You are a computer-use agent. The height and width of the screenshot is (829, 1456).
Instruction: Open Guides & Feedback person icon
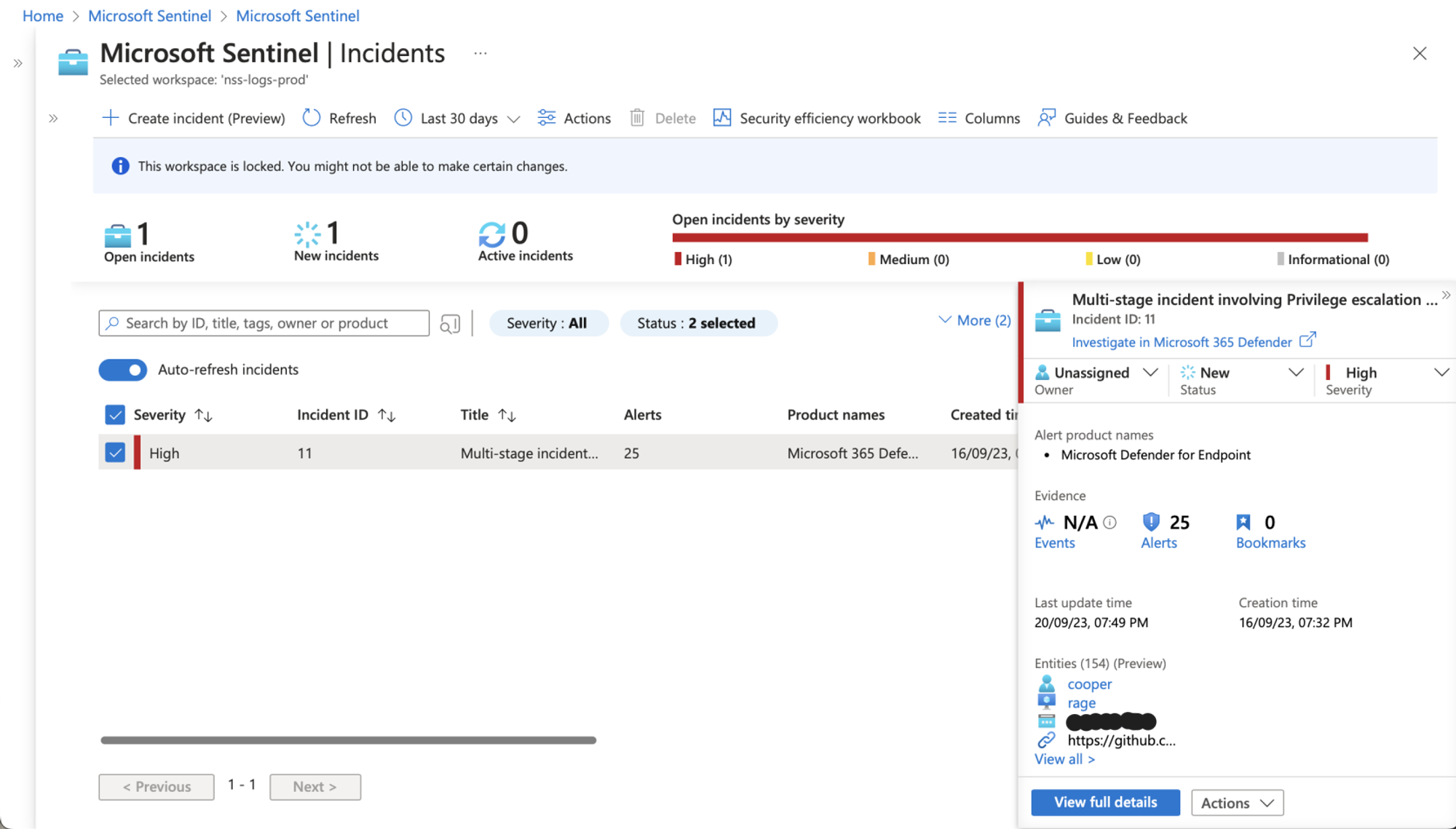[x=1047, y=118]
